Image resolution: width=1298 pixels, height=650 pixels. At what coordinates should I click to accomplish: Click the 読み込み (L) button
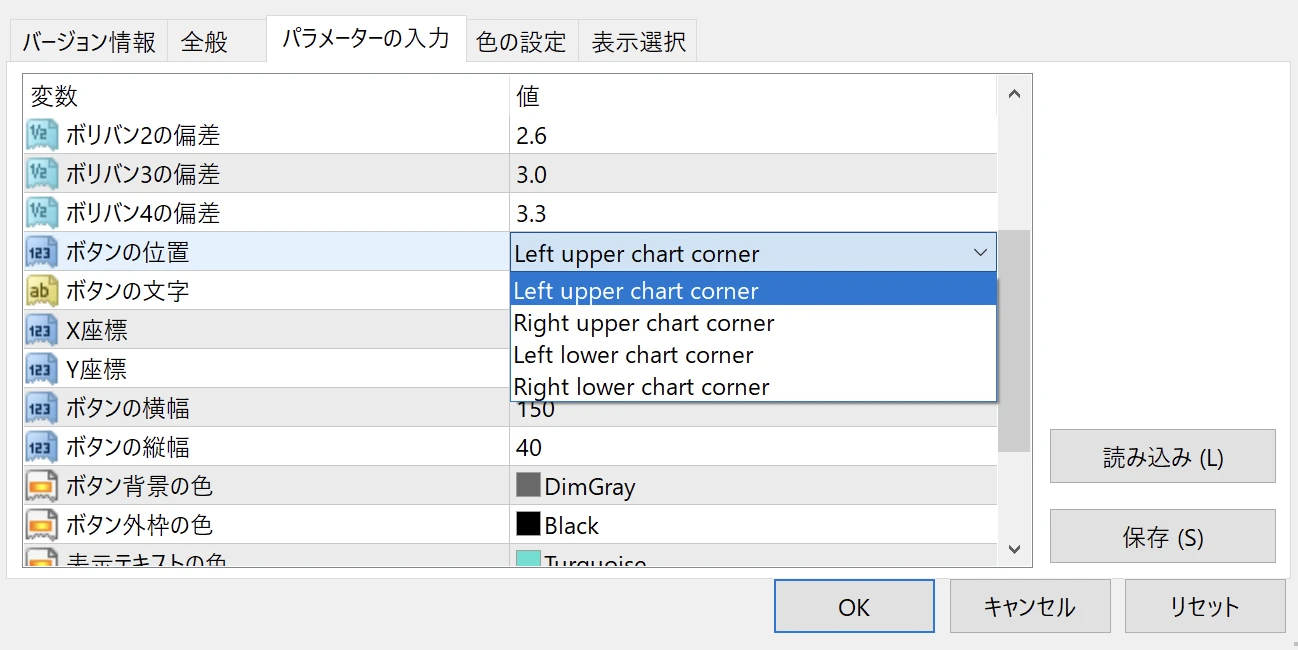pos(1162,456)
